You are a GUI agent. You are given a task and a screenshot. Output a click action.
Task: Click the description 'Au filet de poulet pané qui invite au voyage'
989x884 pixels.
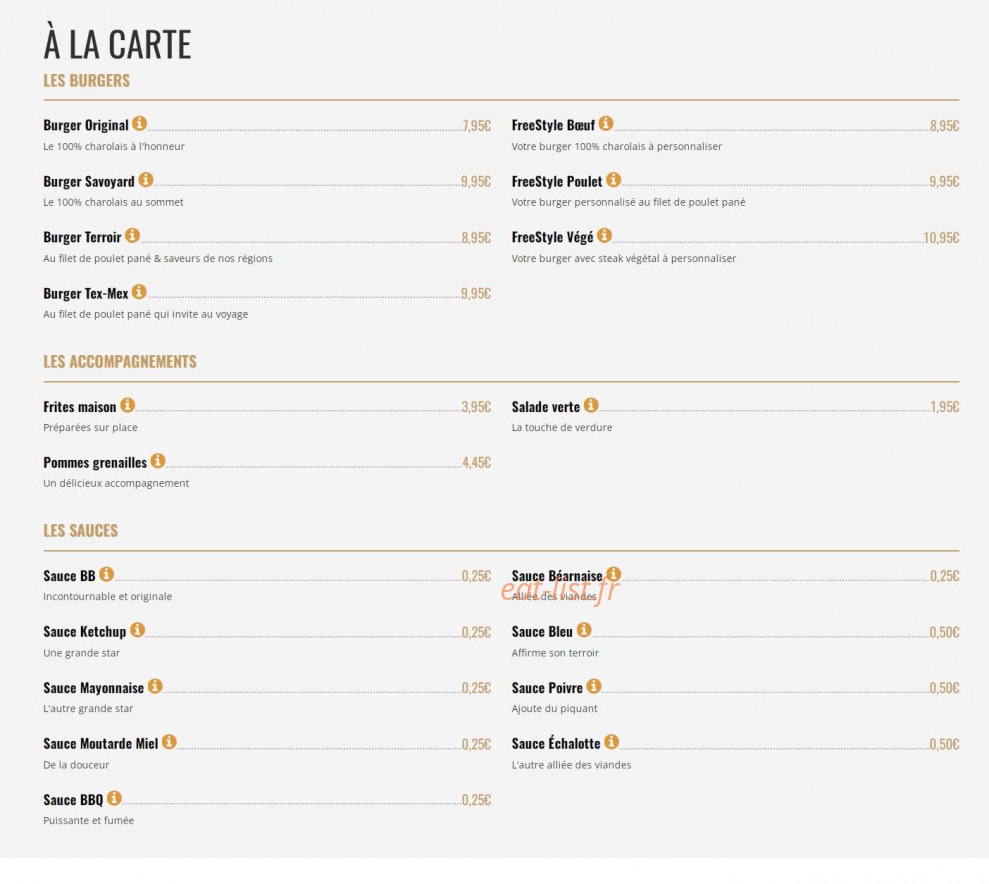[146, 315]
